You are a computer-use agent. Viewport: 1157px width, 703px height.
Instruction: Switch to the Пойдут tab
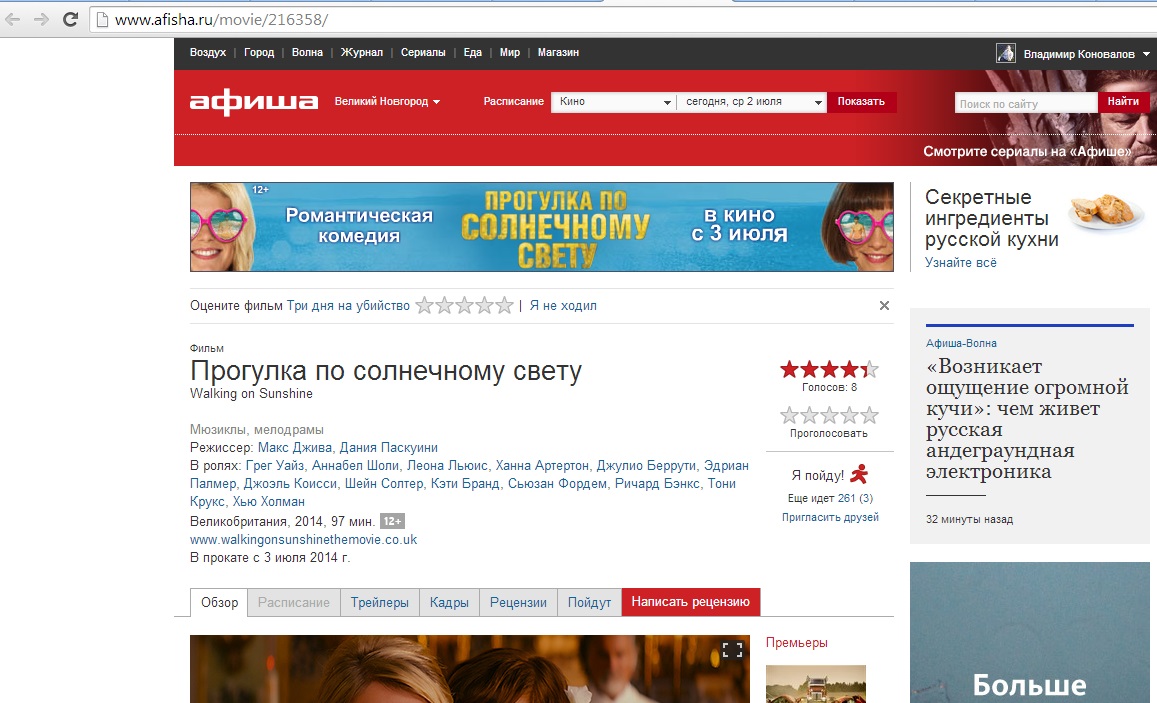click(x=589, y=603)
